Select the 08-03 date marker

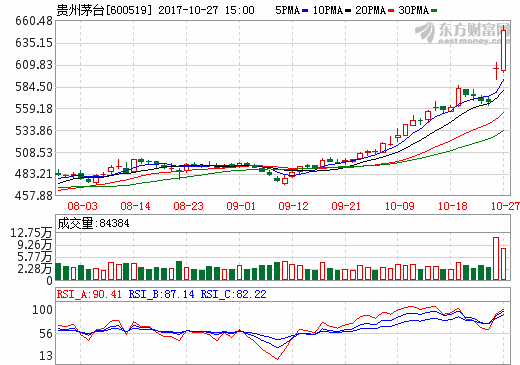click(82, 206)
